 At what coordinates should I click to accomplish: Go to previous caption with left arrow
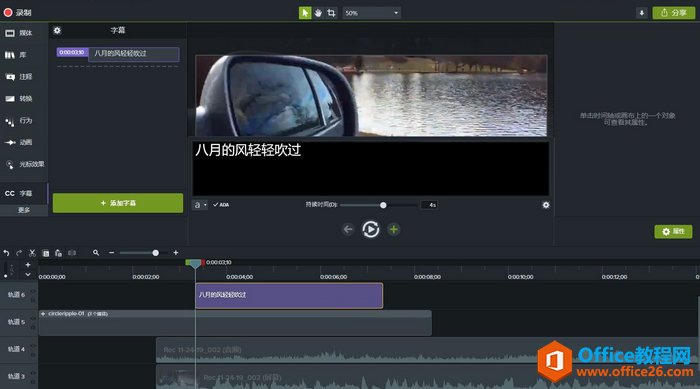348,230
